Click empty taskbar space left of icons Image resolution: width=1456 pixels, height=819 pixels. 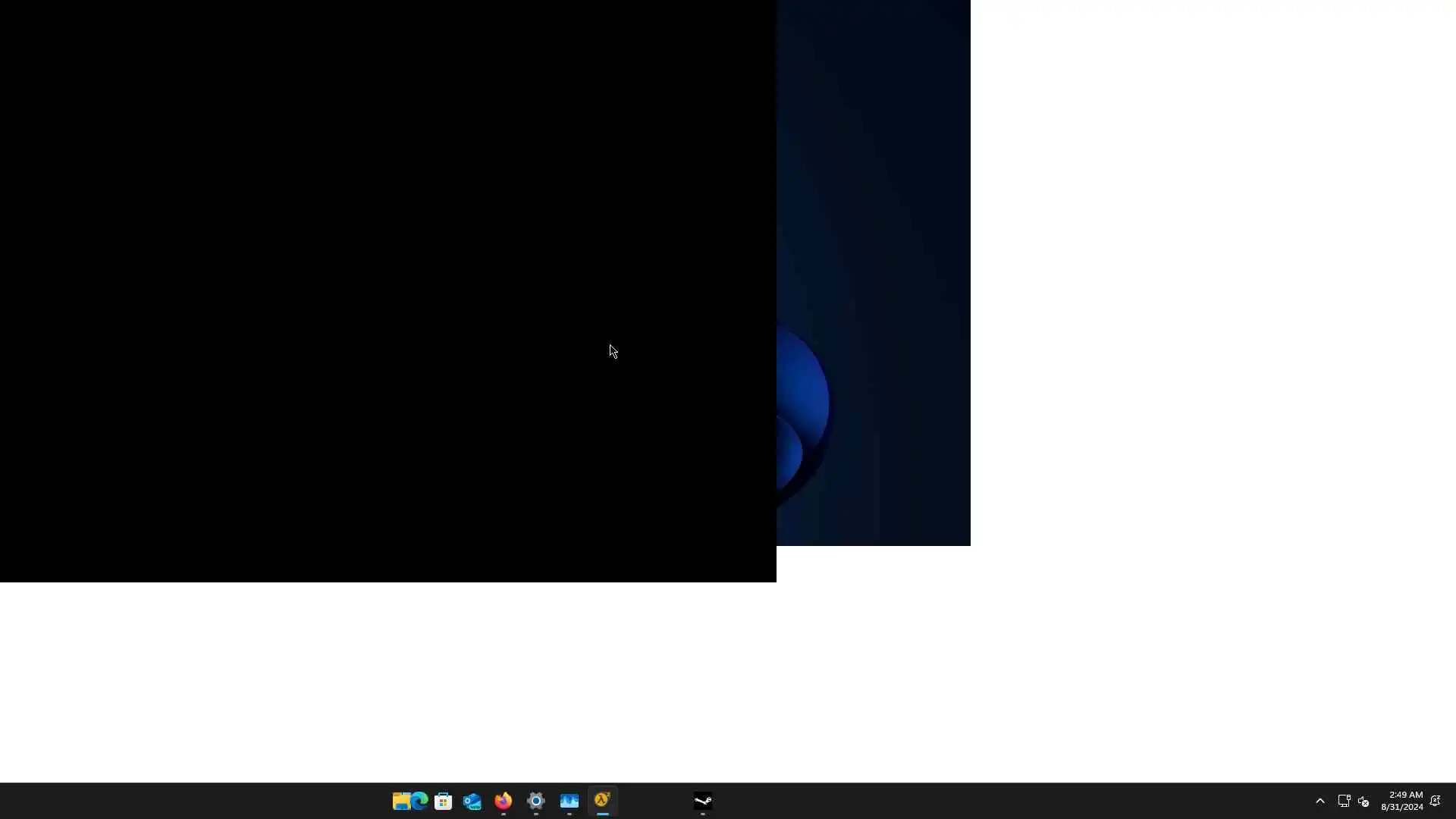(190, 801)
